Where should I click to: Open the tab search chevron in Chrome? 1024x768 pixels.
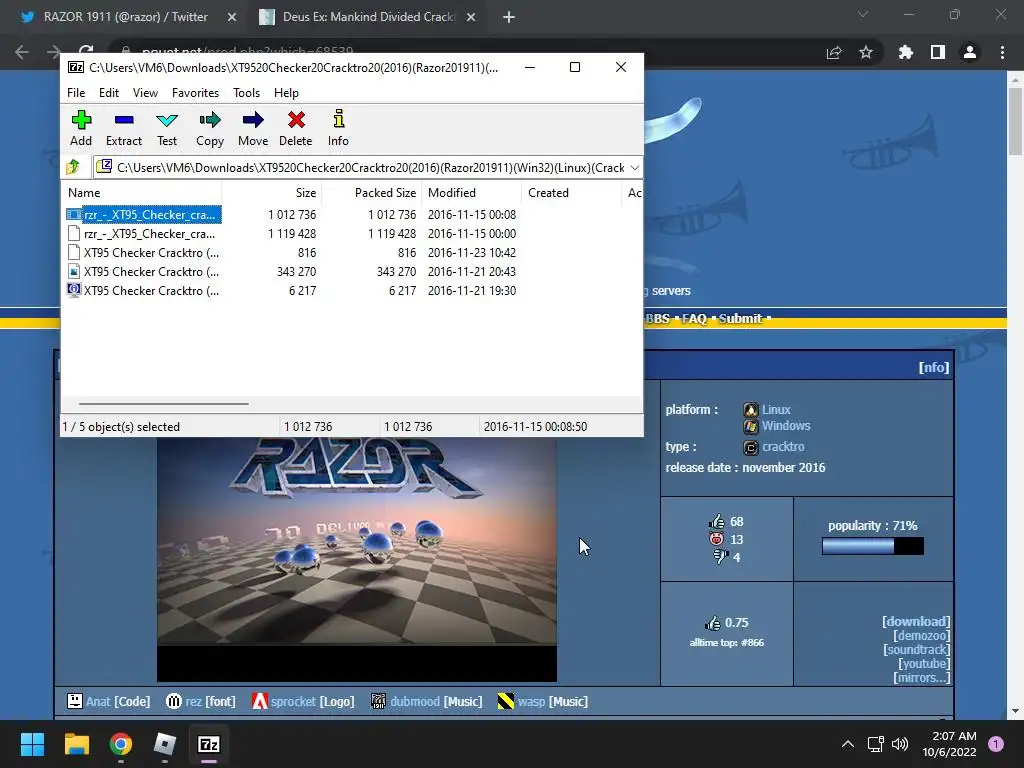863,14
